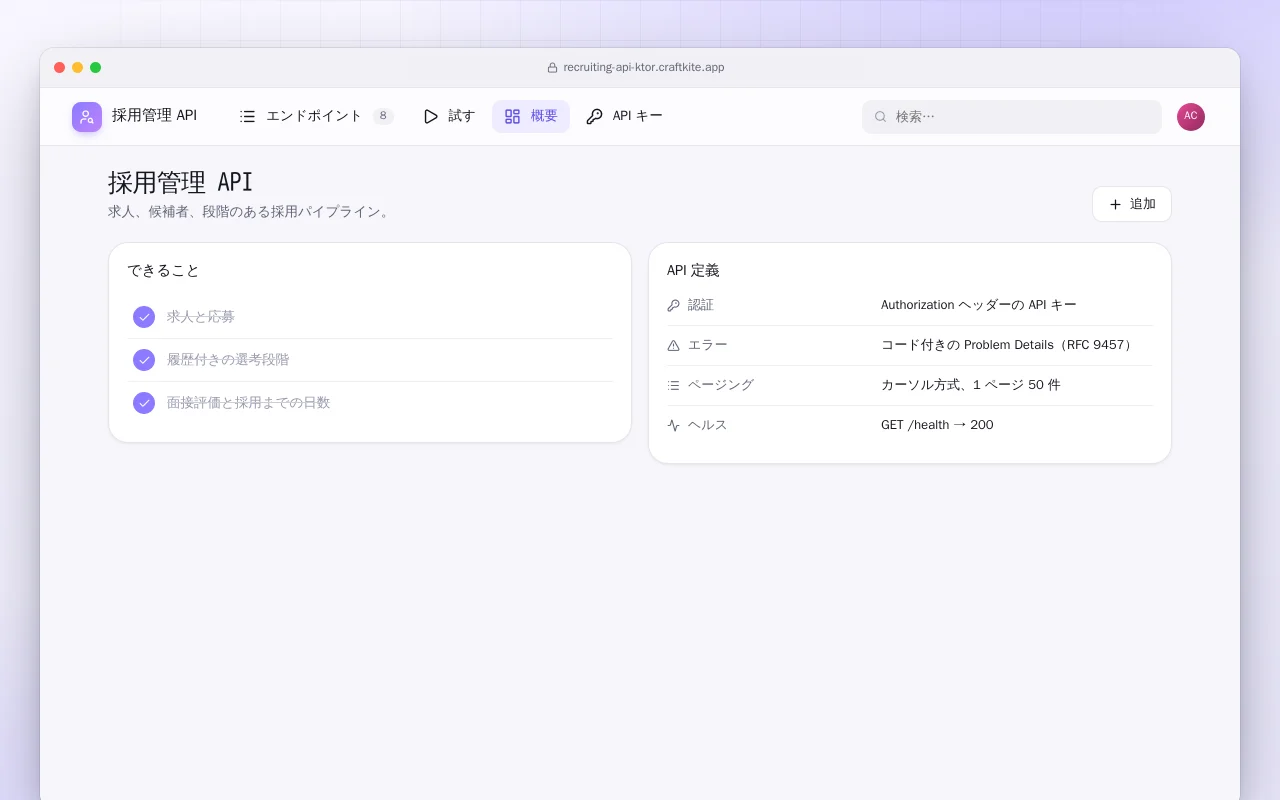Click the warning triangle icon next to エラー
Image resolution: width=1280 pixels, height=800 pixels.
673,345
